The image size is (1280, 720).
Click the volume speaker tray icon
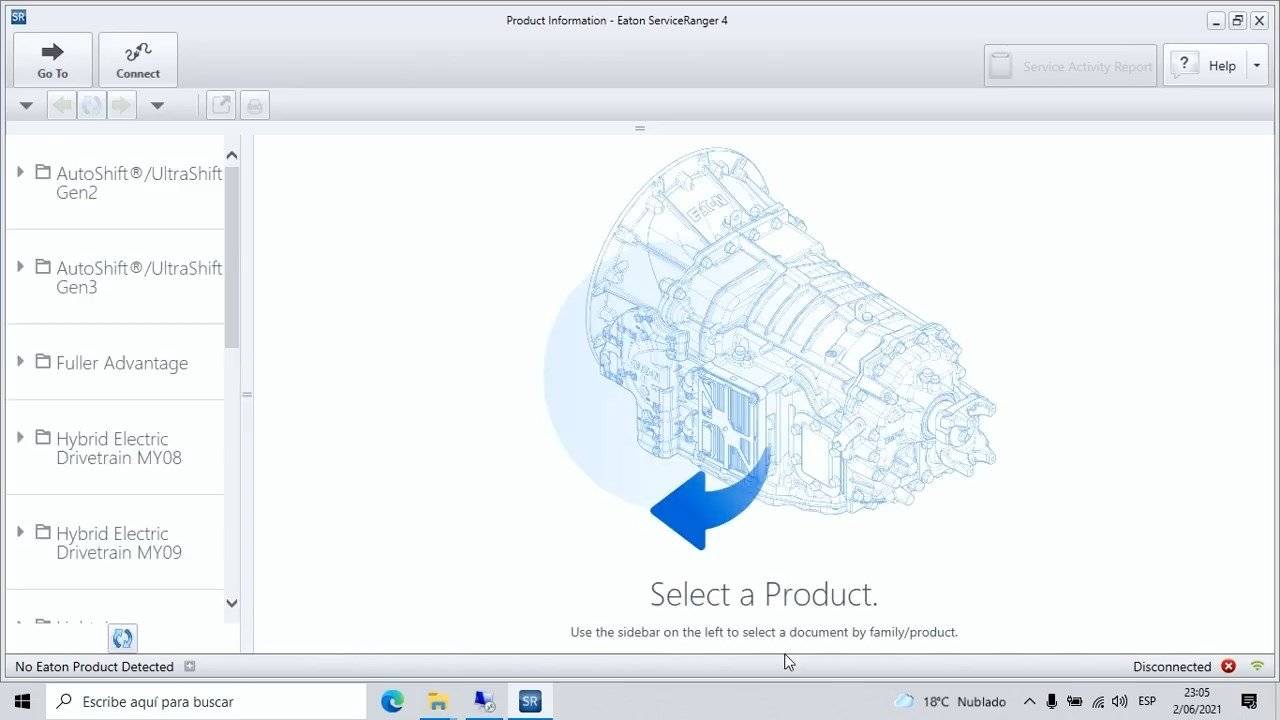coord(1120,701)
